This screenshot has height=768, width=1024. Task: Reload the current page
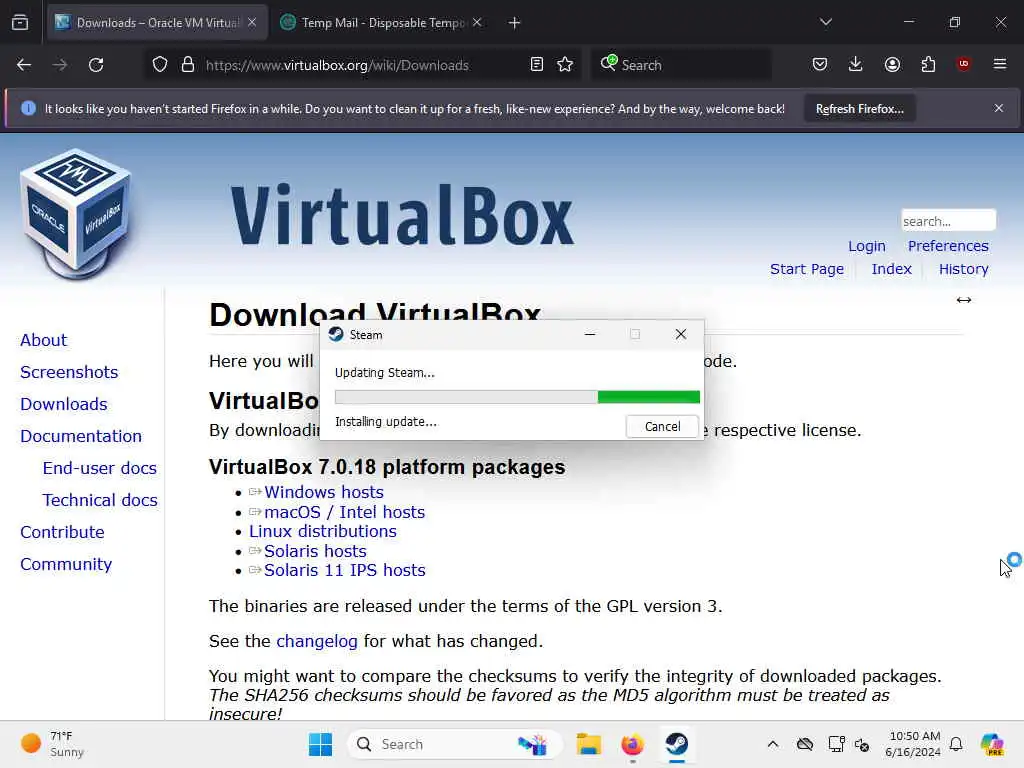pyautogui.click(x=96, y=65)
